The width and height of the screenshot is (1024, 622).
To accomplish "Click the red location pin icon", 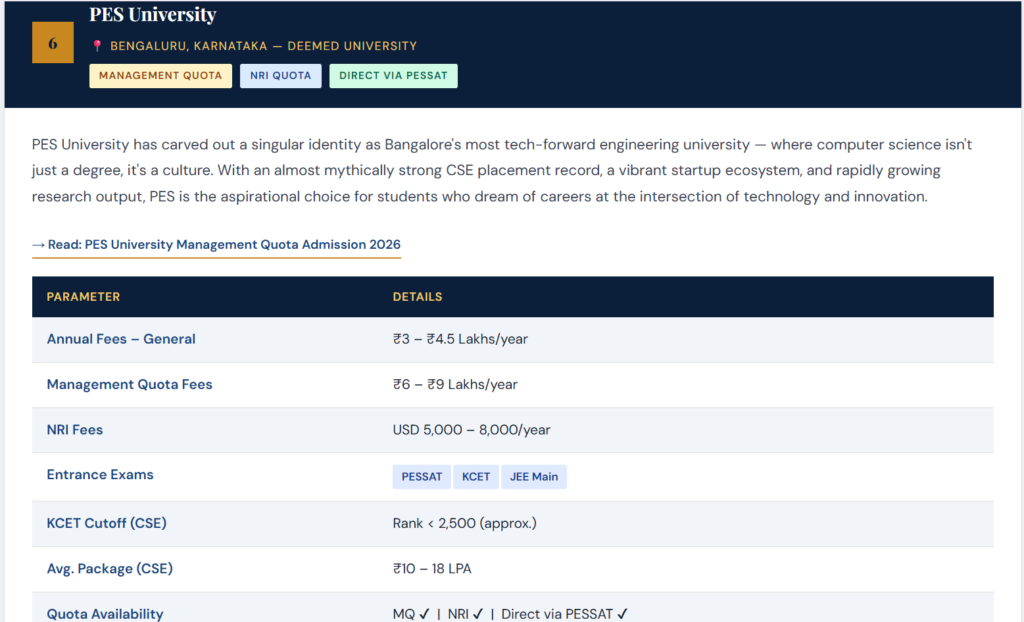I will coord(97,46).
